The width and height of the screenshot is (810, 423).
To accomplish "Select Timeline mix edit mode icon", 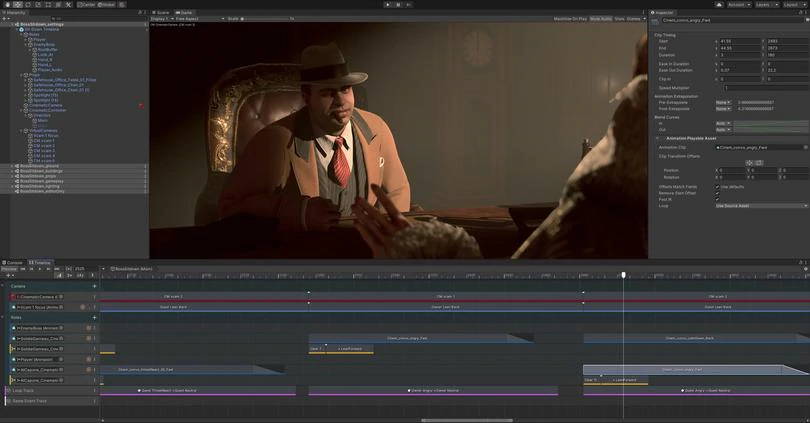I will point(59,275).
